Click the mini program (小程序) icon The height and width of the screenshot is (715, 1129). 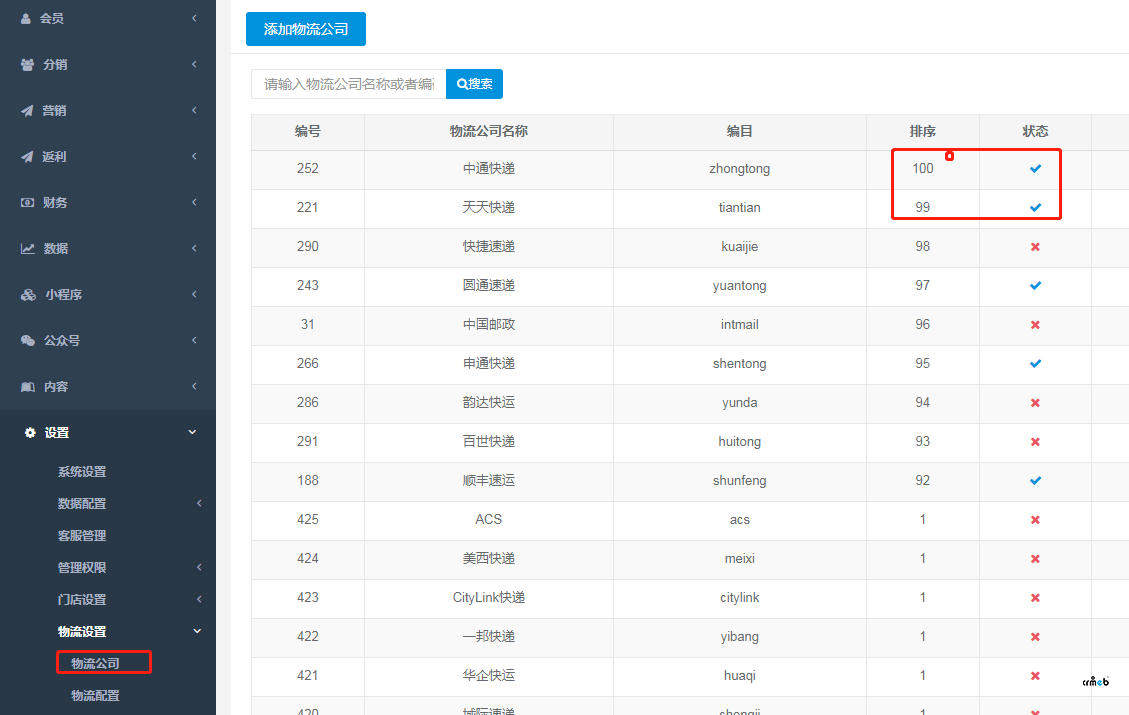pyautogui.click(x=28, y=295)
